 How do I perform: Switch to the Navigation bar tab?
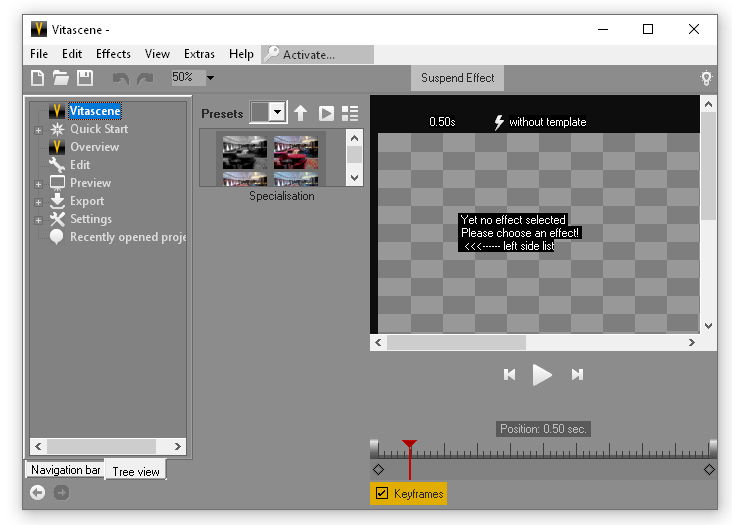pyautogui.click(x=65, y=470)
